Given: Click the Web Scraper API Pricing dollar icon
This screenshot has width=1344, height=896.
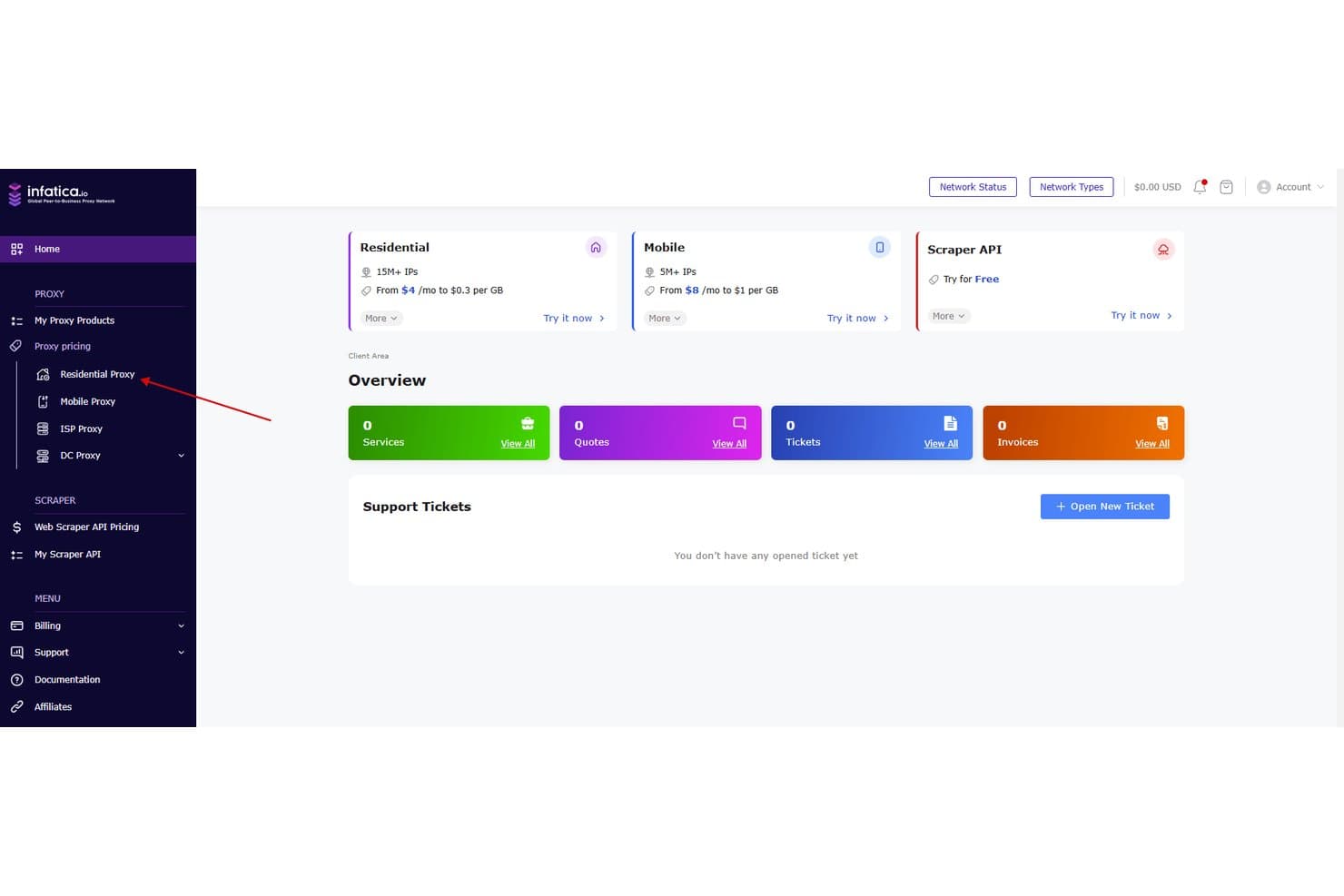Looking at the screenshot, I should pyautogui.click(x=16, y=527).
